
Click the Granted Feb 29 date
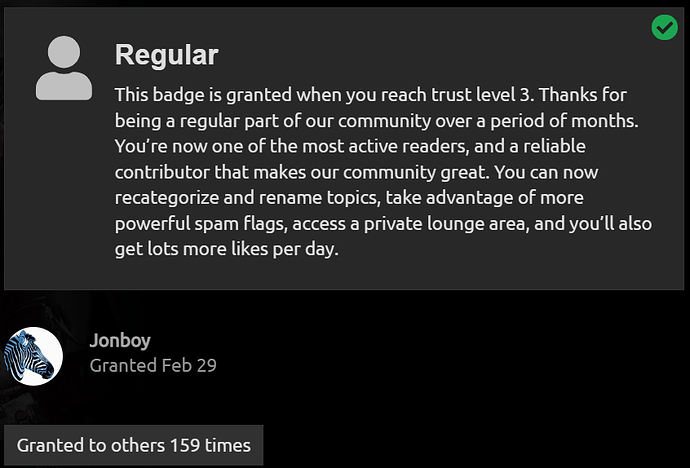(153, 365)
